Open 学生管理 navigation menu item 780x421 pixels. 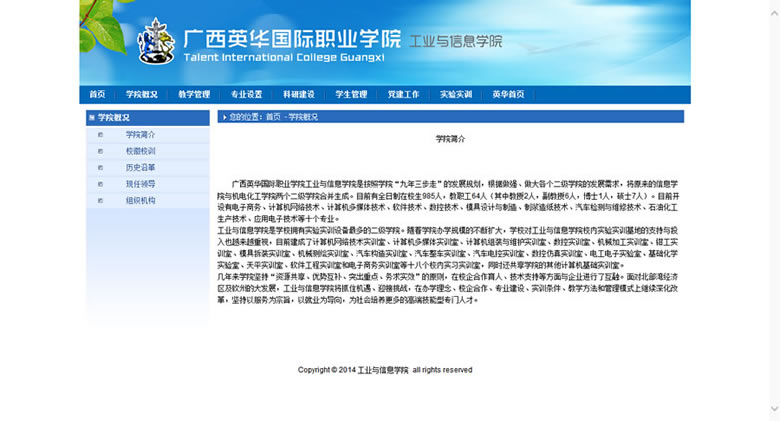[x=350, y=95]
